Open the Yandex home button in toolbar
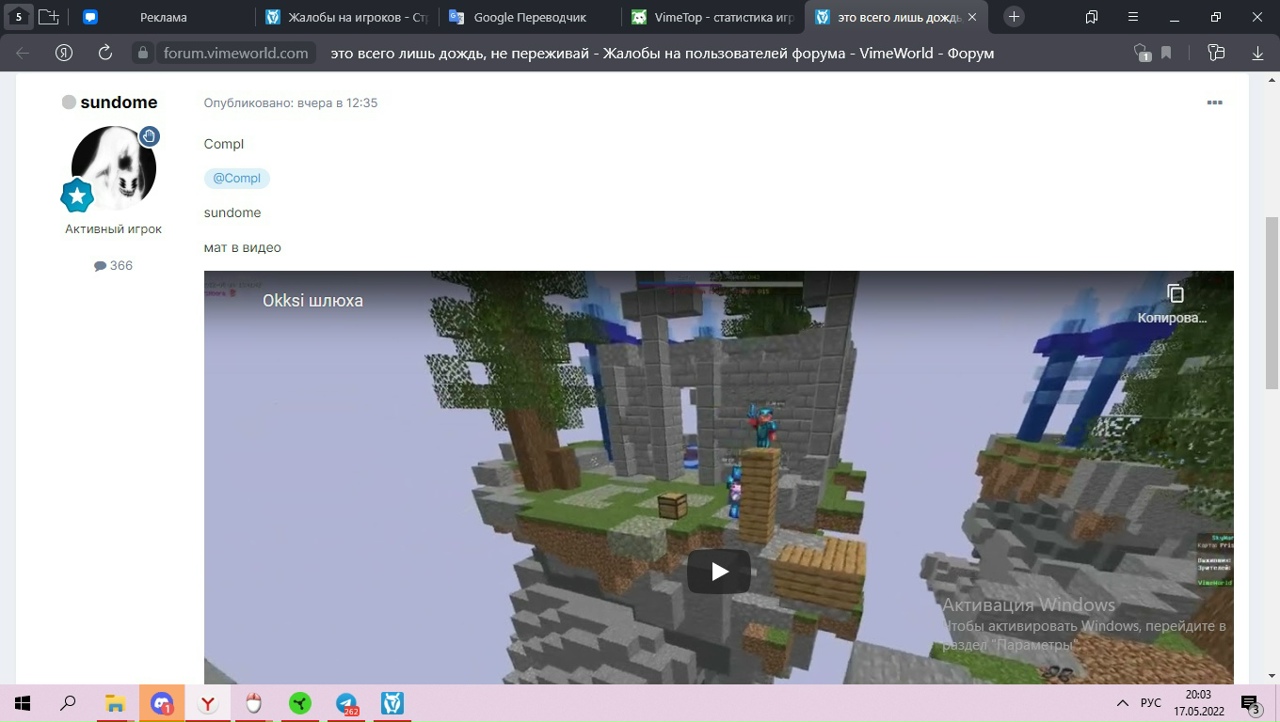This screenshot has height=722, width=1280. coord(64,53)
